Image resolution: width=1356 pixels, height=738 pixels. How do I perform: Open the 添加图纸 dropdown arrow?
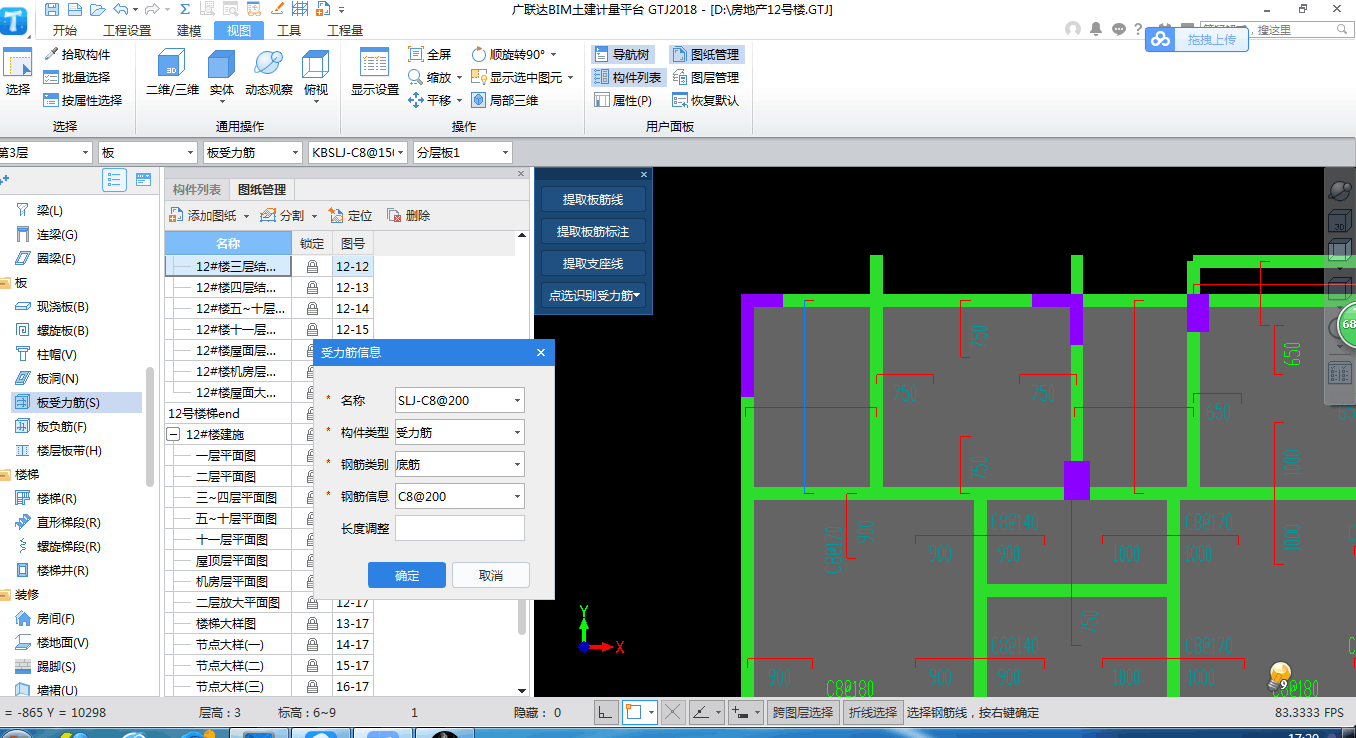(246, 216)
